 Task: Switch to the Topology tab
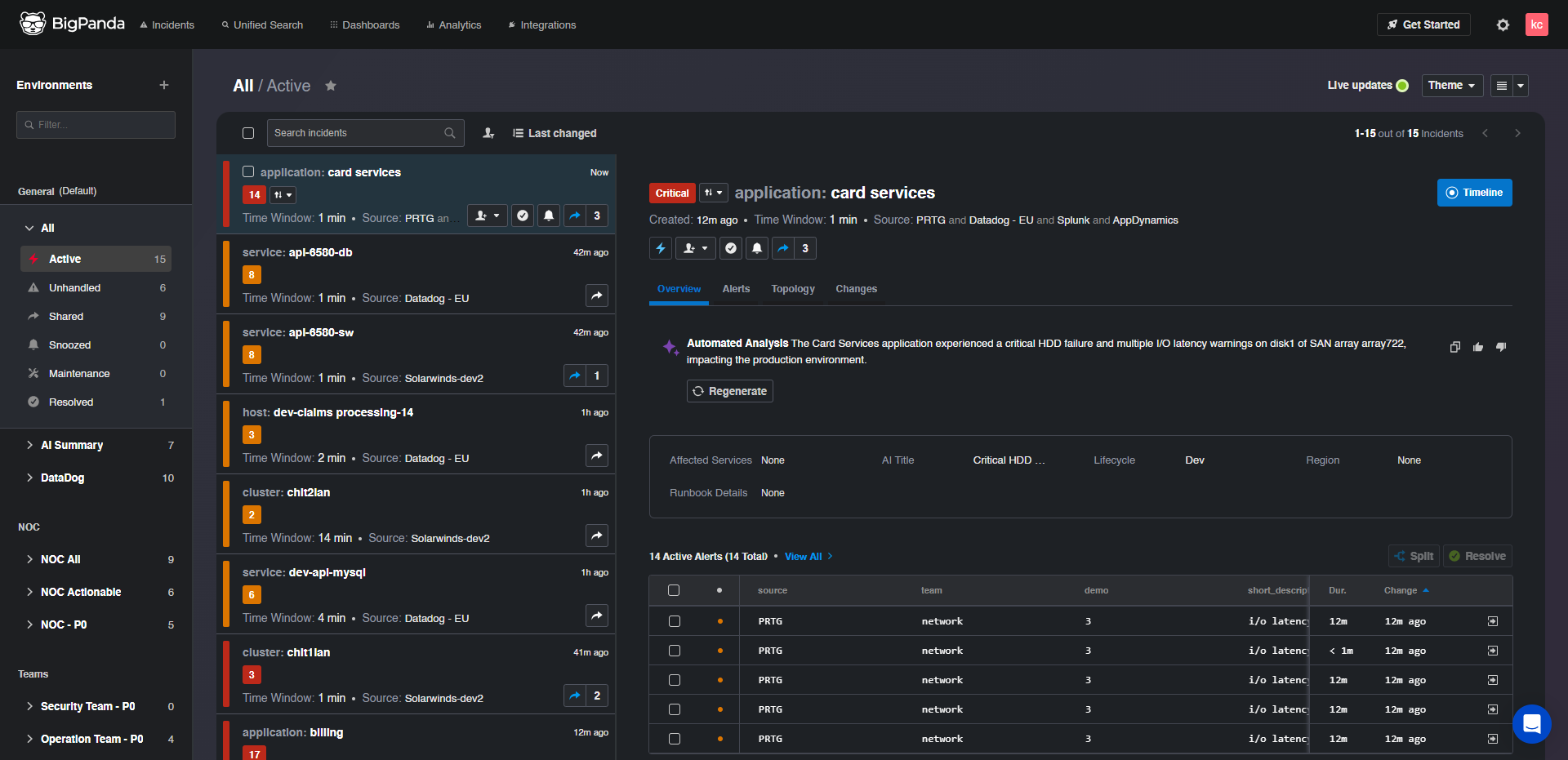[x=793, y=289]
